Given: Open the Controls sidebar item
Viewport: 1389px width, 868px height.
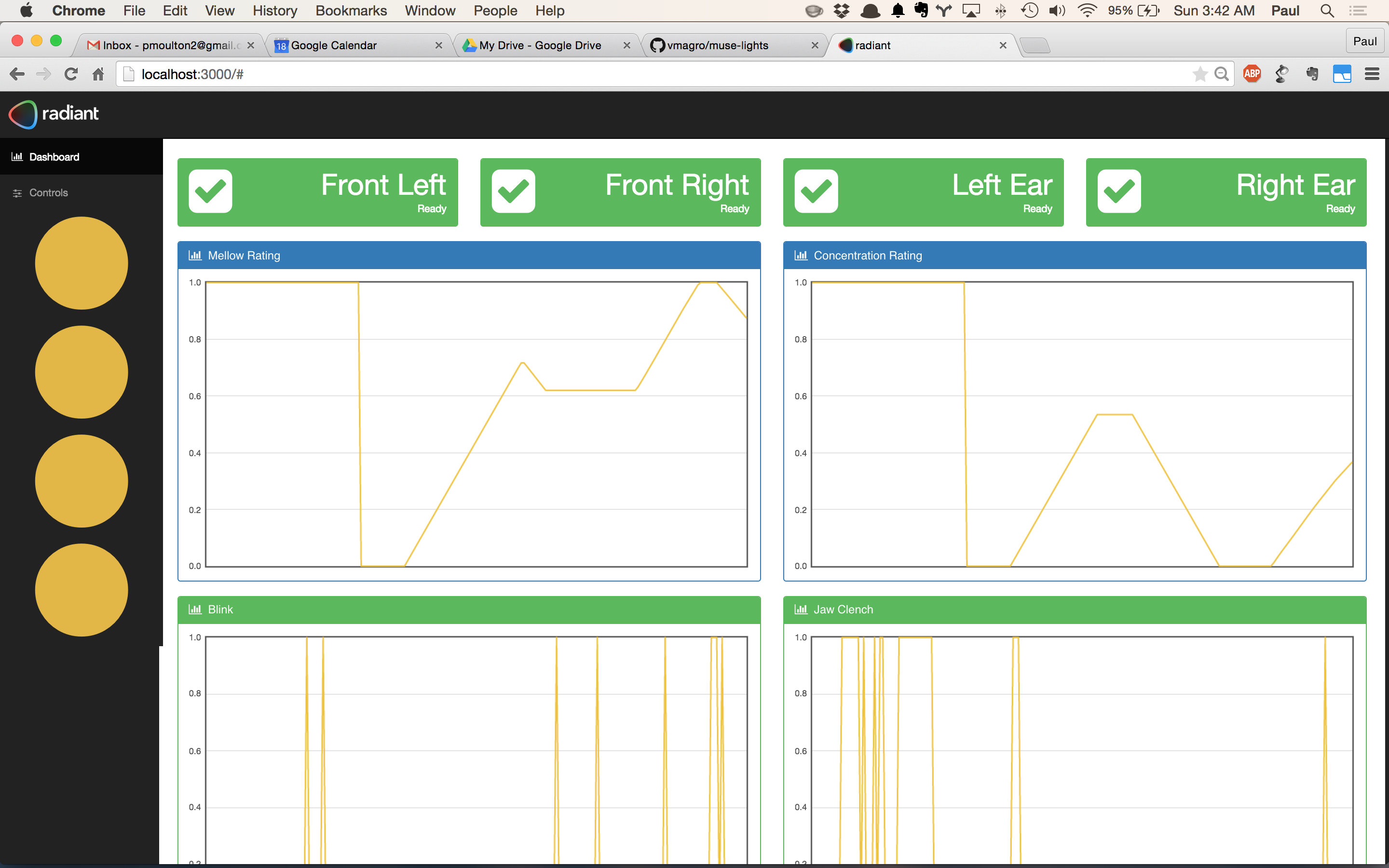Looking at the screenshot, I should [x=48, y=193].
